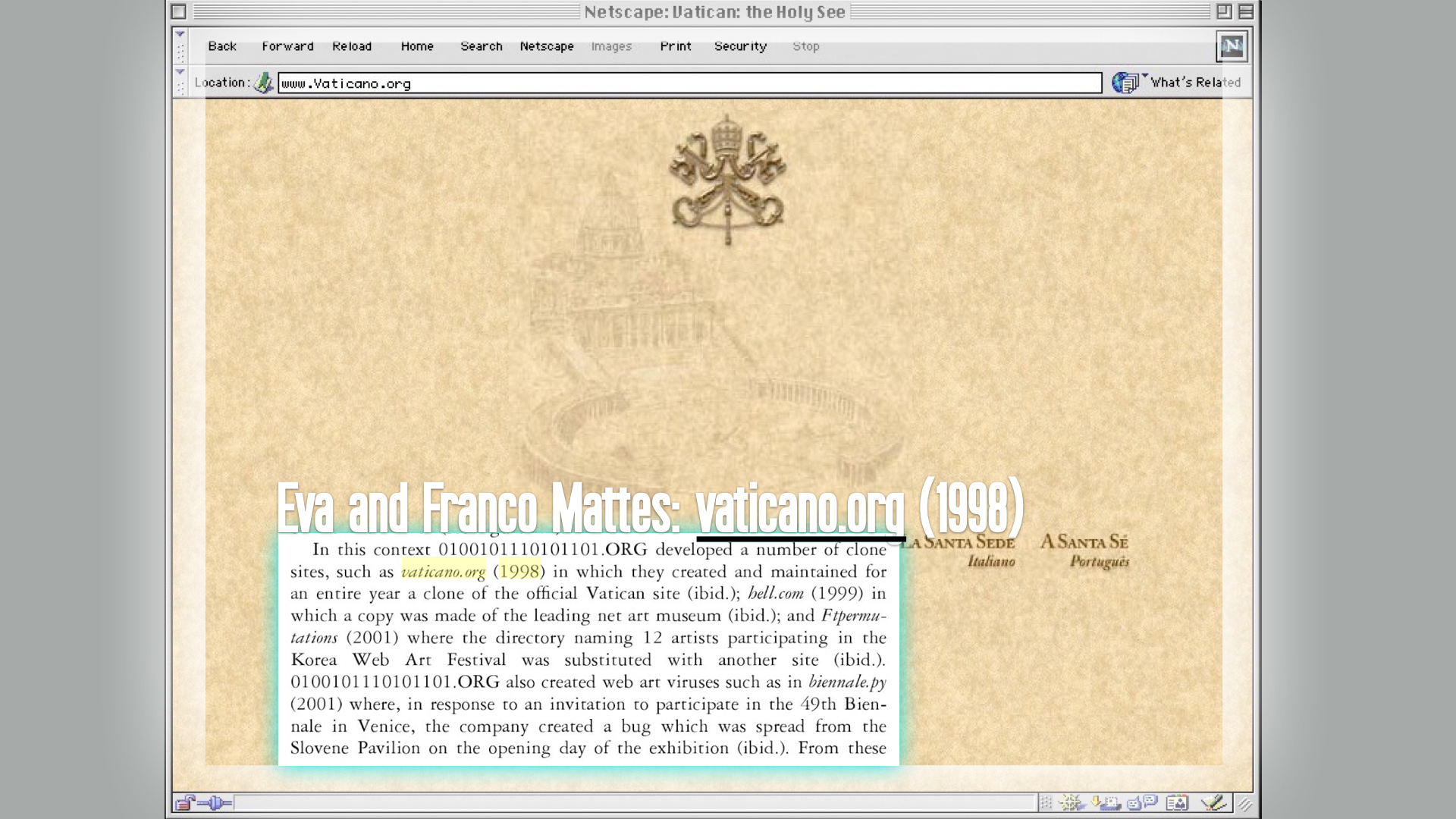Click the online/offline connection plug icon
Screen dimensions: 1456x819
click(215, 802)
